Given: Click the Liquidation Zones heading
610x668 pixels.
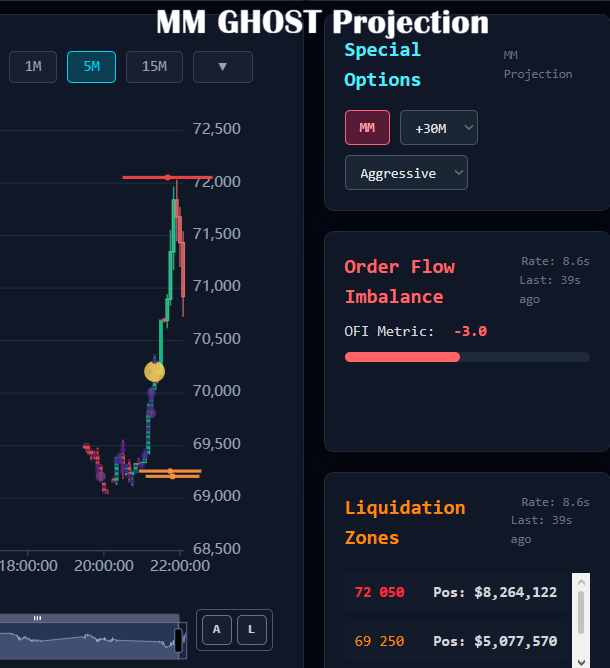Looking at the screenshot, I should point(405,523).
